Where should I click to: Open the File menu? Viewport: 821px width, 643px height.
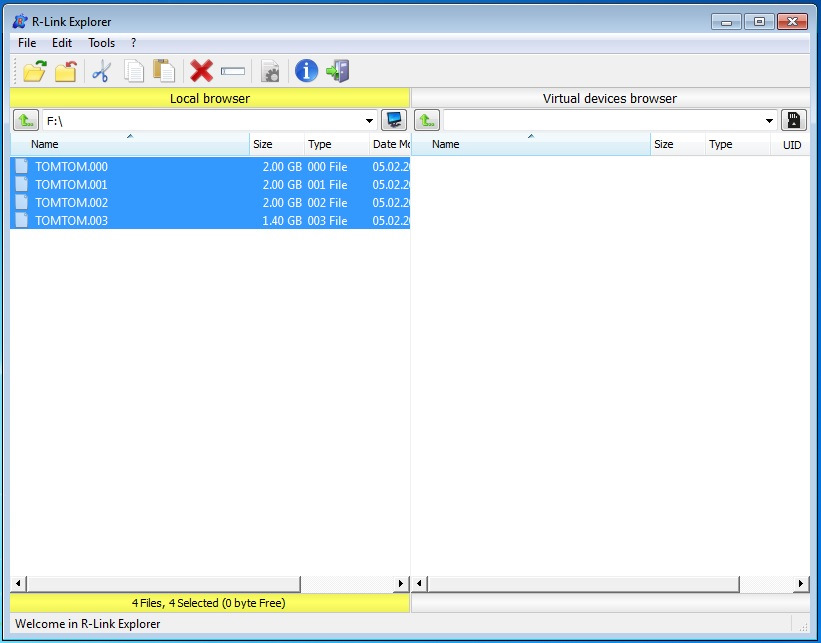coord(27,43)
